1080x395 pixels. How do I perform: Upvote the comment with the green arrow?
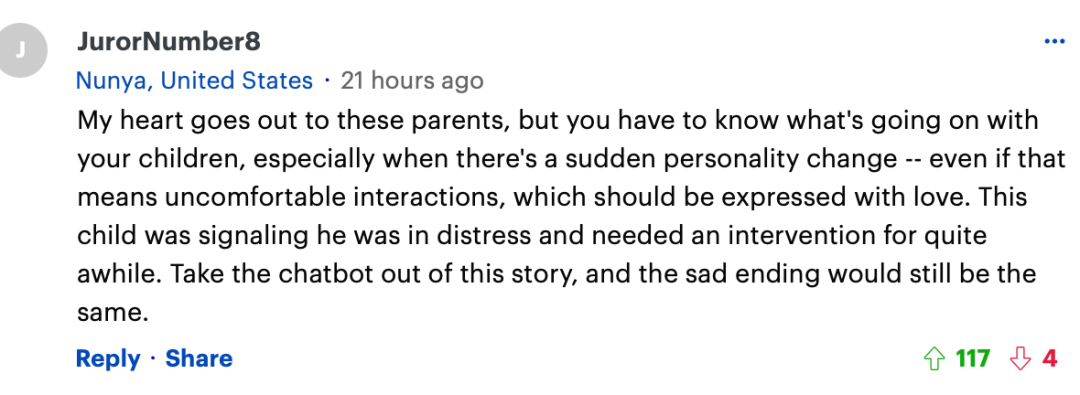pos(933,359)
